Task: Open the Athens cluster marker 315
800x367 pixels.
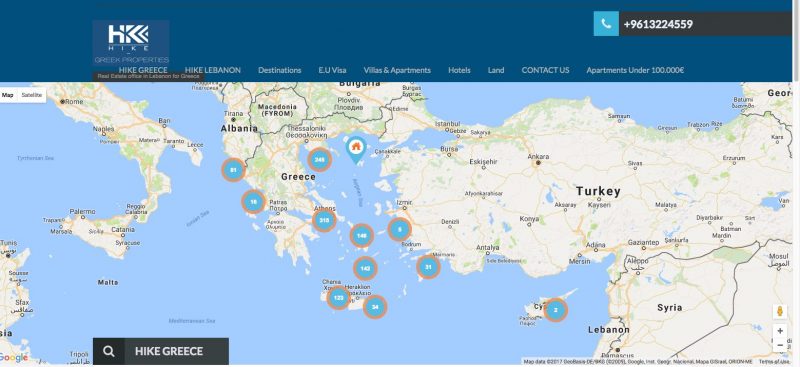Action: point(324,221)
